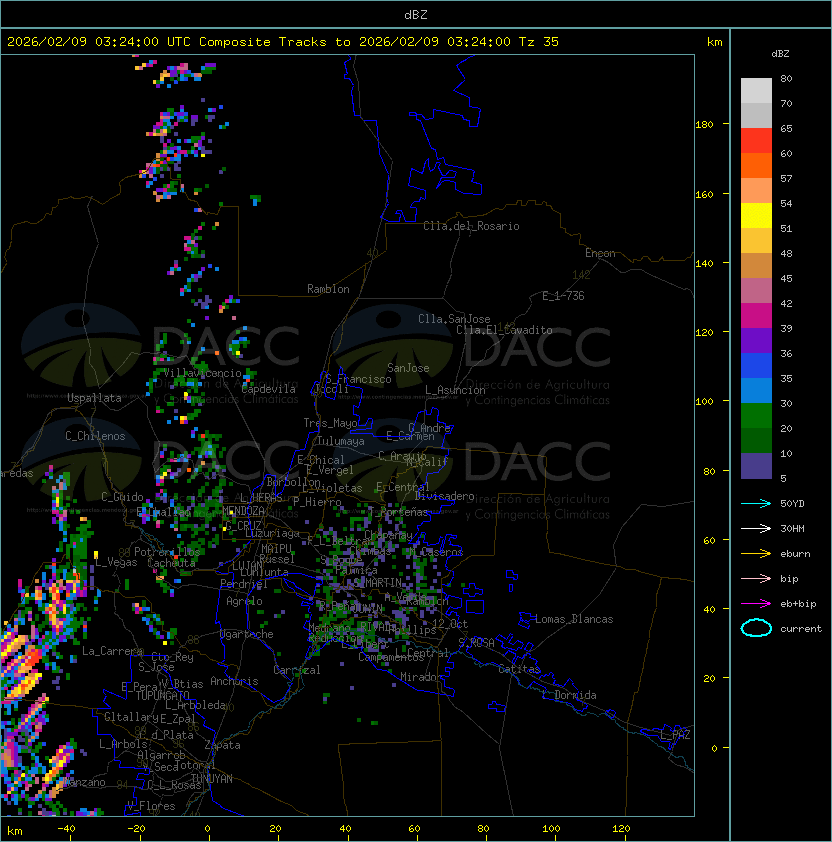Pick the magenta 42-39 dBZ swatch

click(x=756, y=316)
